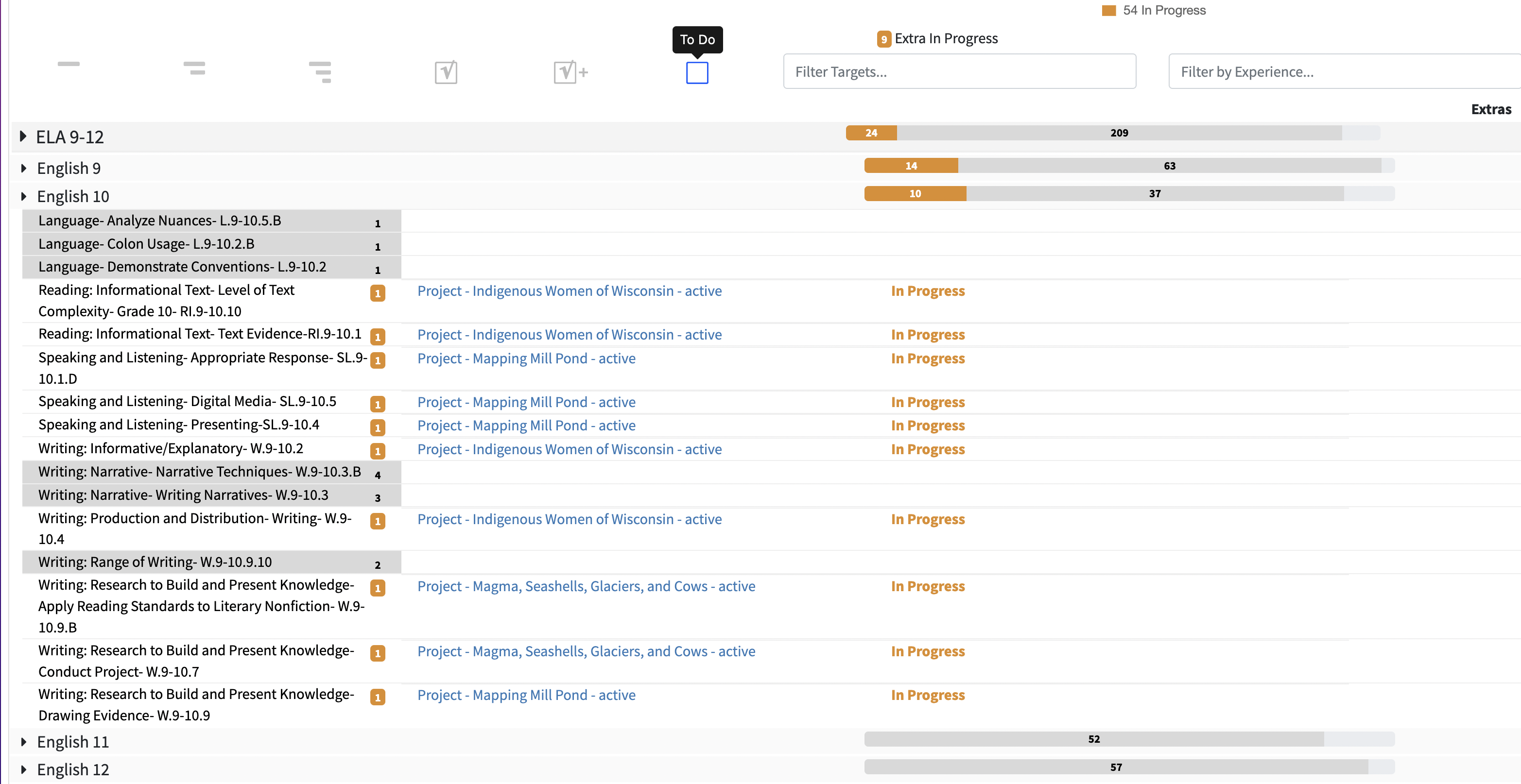Toggle the To Do empty checkbox filter
This screenshot has width=1521, height=784.
pos(697,72)
